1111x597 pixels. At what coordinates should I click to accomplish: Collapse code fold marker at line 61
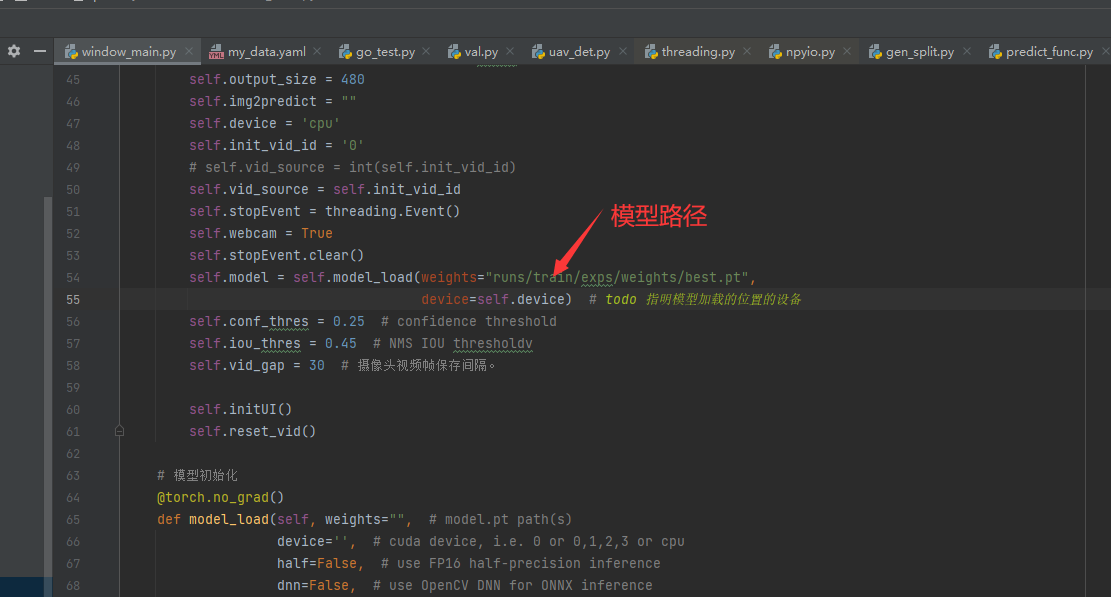(119, 432)
